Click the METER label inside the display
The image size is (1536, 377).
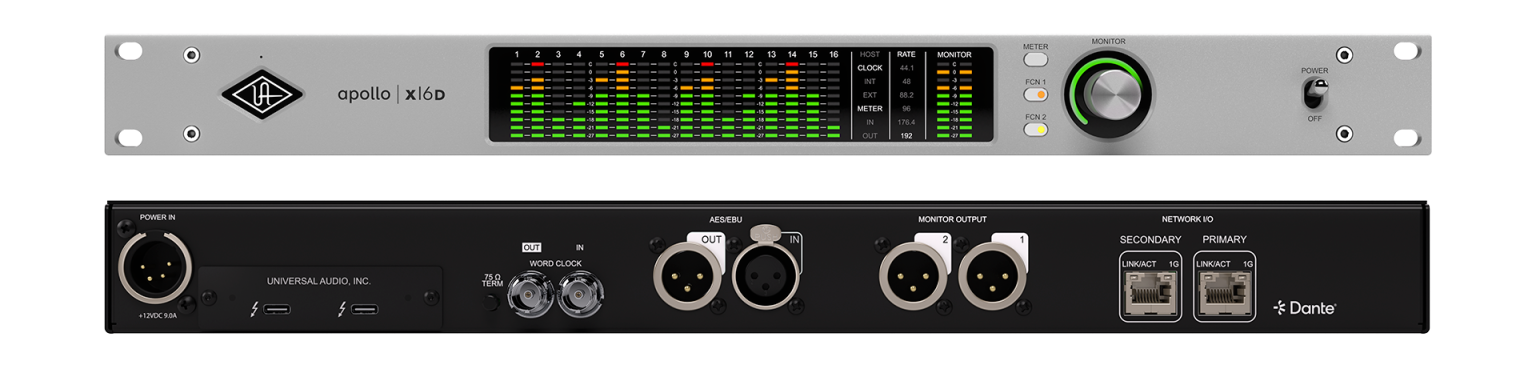click(x=869, y=108)
